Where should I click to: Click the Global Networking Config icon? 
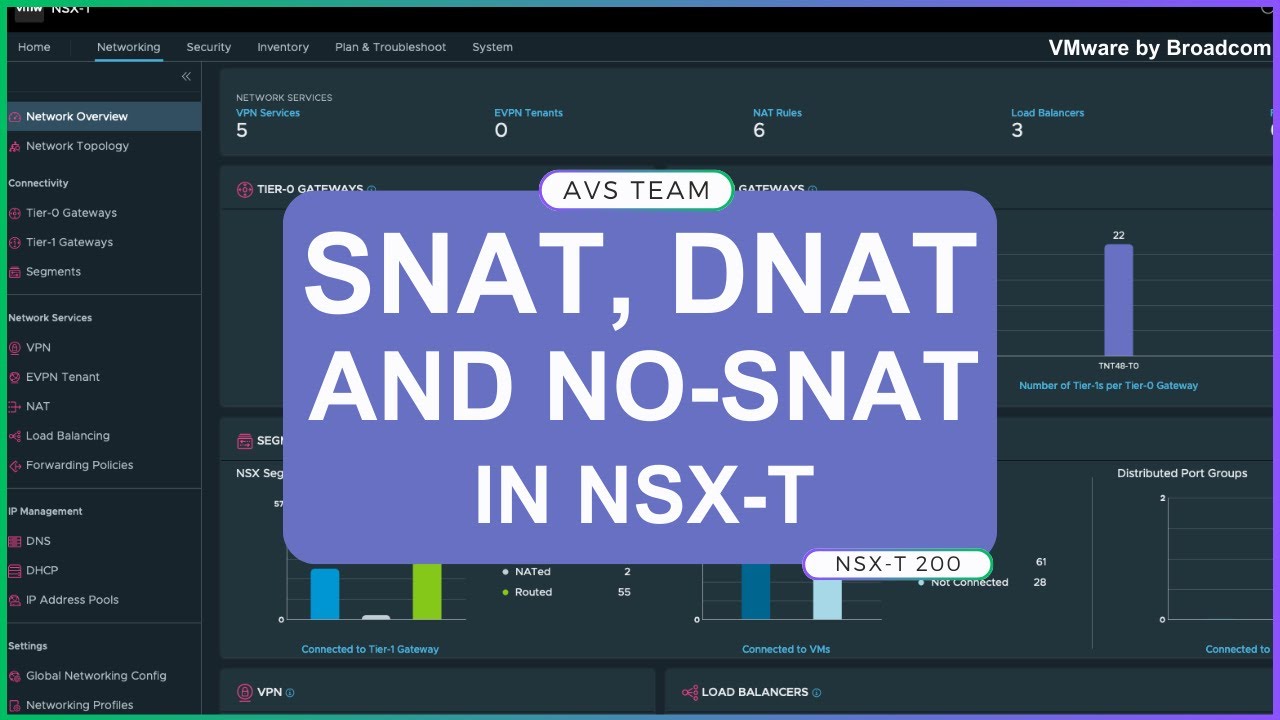[x=15, y=676]
